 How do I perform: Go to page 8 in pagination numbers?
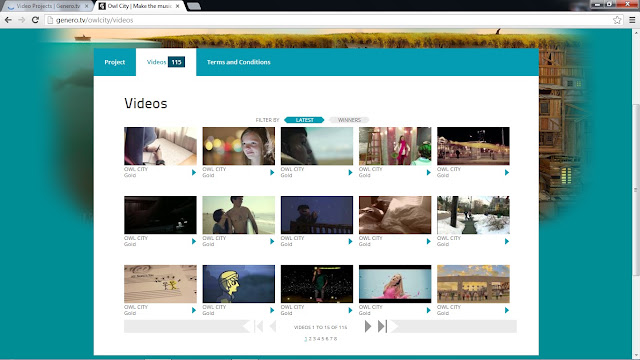336,339
